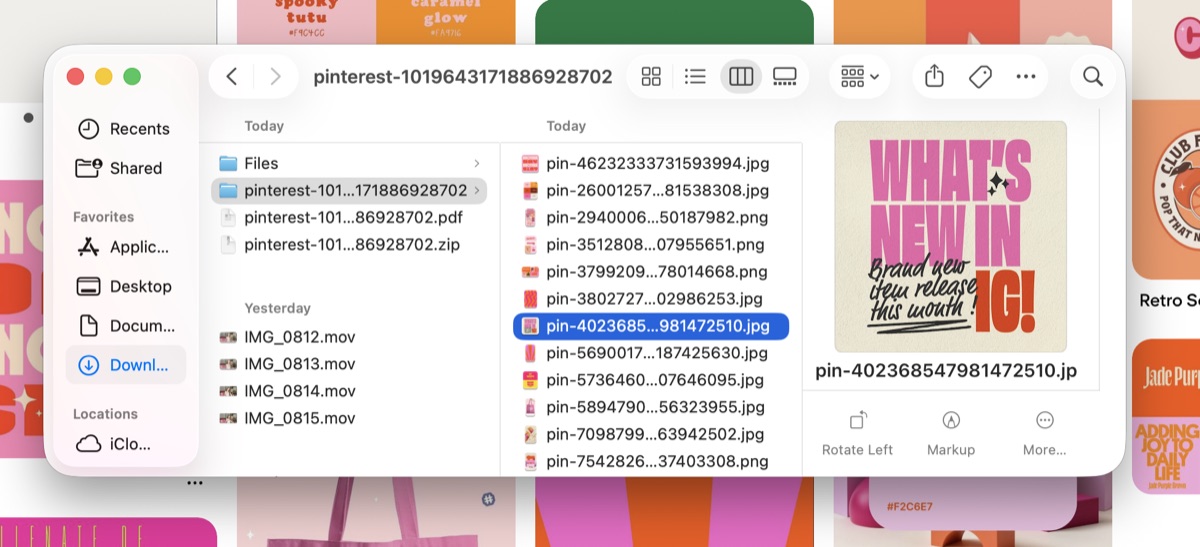Image resolution: width=1200 pixels, height=547 pixels.
Task: Click the Edit Tags toolbar icon
Action: [x=980, y=77]
